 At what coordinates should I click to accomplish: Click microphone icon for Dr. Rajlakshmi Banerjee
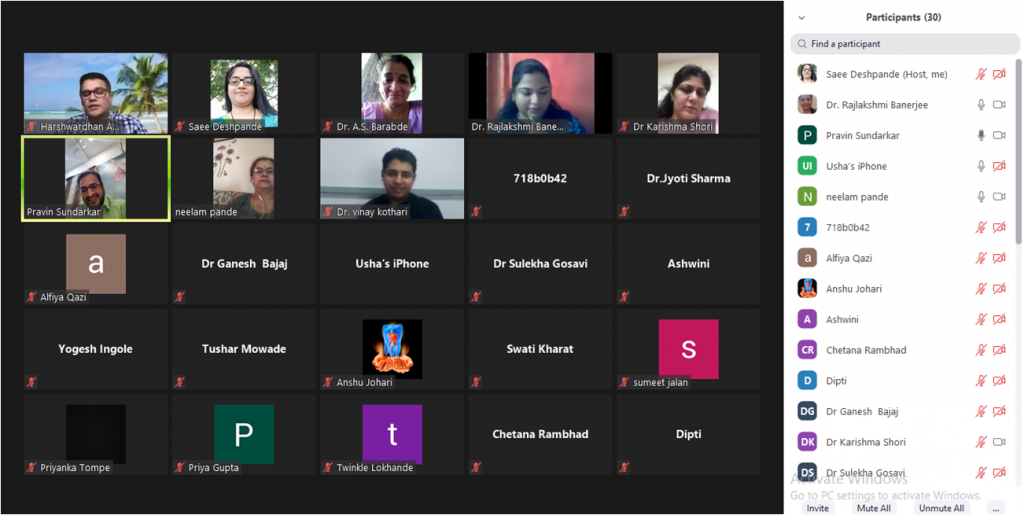click(981, 105)
